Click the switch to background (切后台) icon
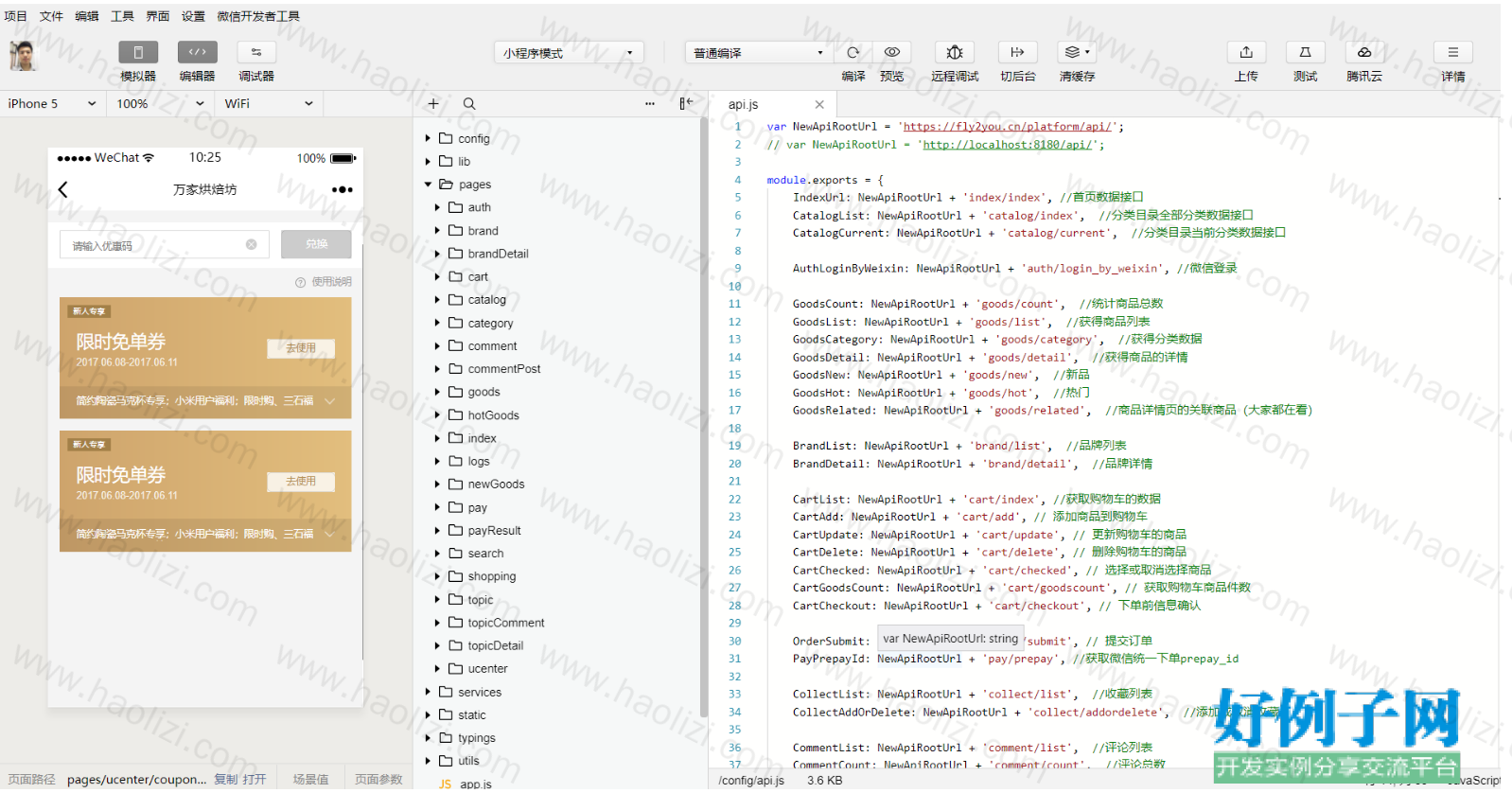Viewport: 1512px width, 793px height. click(1017, 52)
